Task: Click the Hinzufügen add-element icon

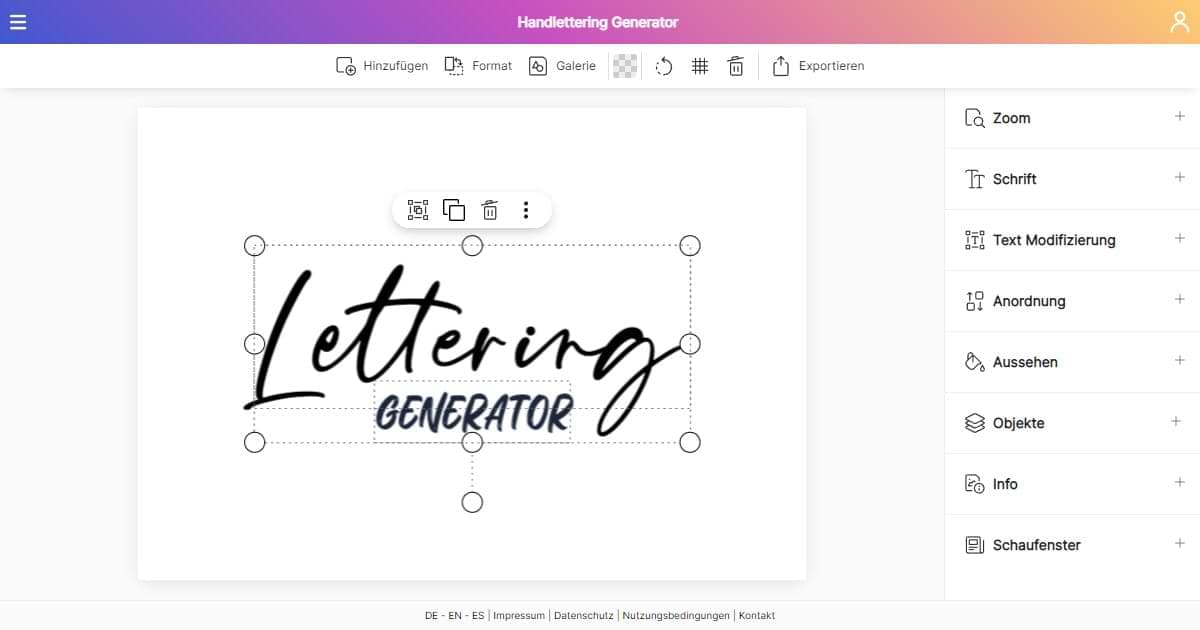Action: click(346, 66)
